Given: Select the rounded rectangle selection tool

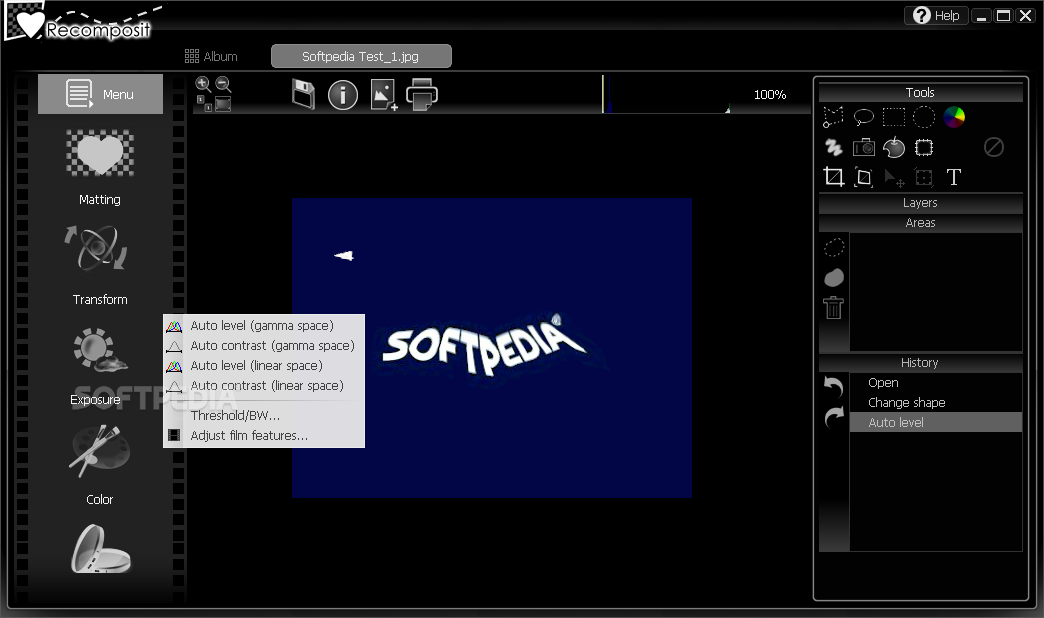Looking at the screenshot, I should point(923,147).
